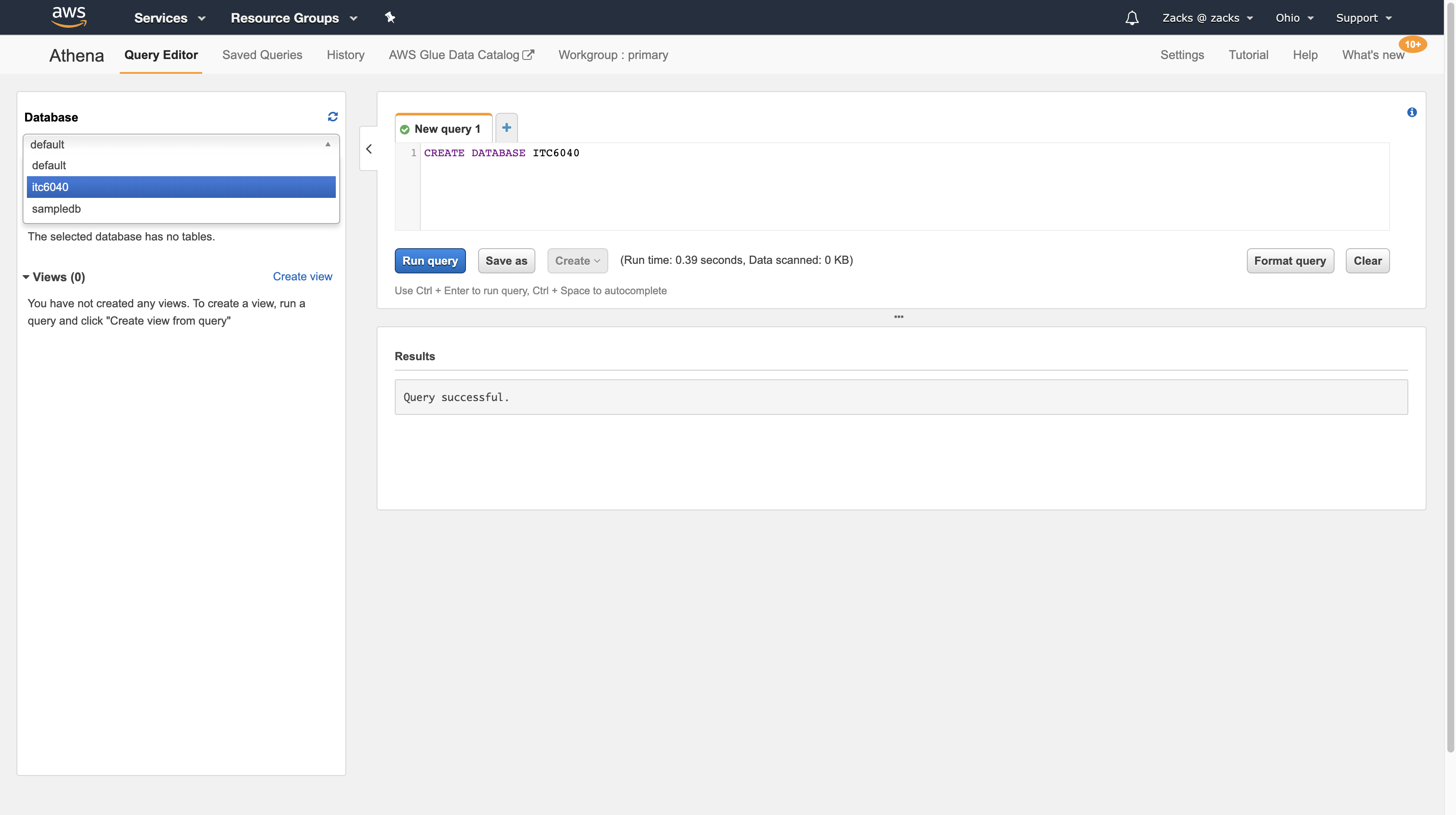The width and height of the screenshot is (1456, 815).
Task: Open the Ohio region selector
Action: [1294, 18]
